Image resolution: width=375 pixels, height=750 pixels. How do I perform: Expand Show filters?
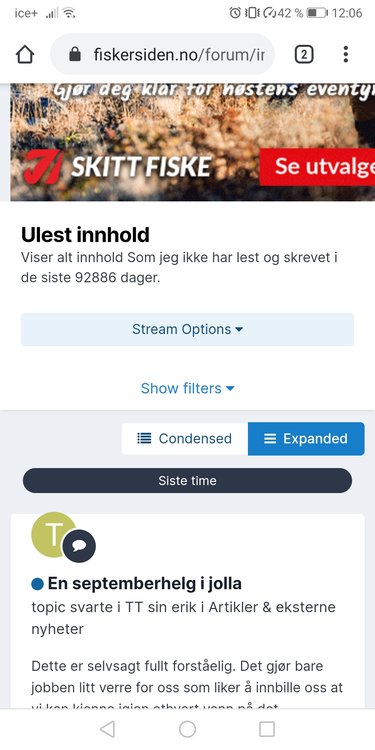tap(188, 388)
